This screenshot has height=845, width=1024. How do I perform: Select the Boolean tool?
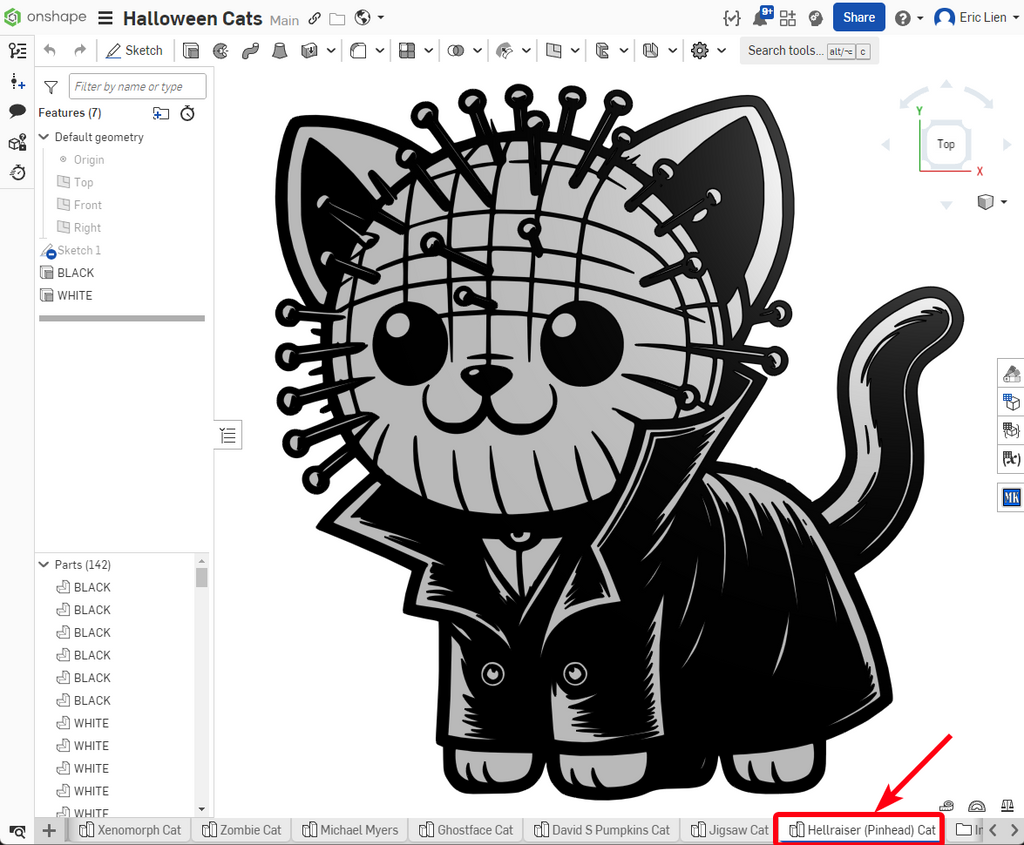click(456, 50)
